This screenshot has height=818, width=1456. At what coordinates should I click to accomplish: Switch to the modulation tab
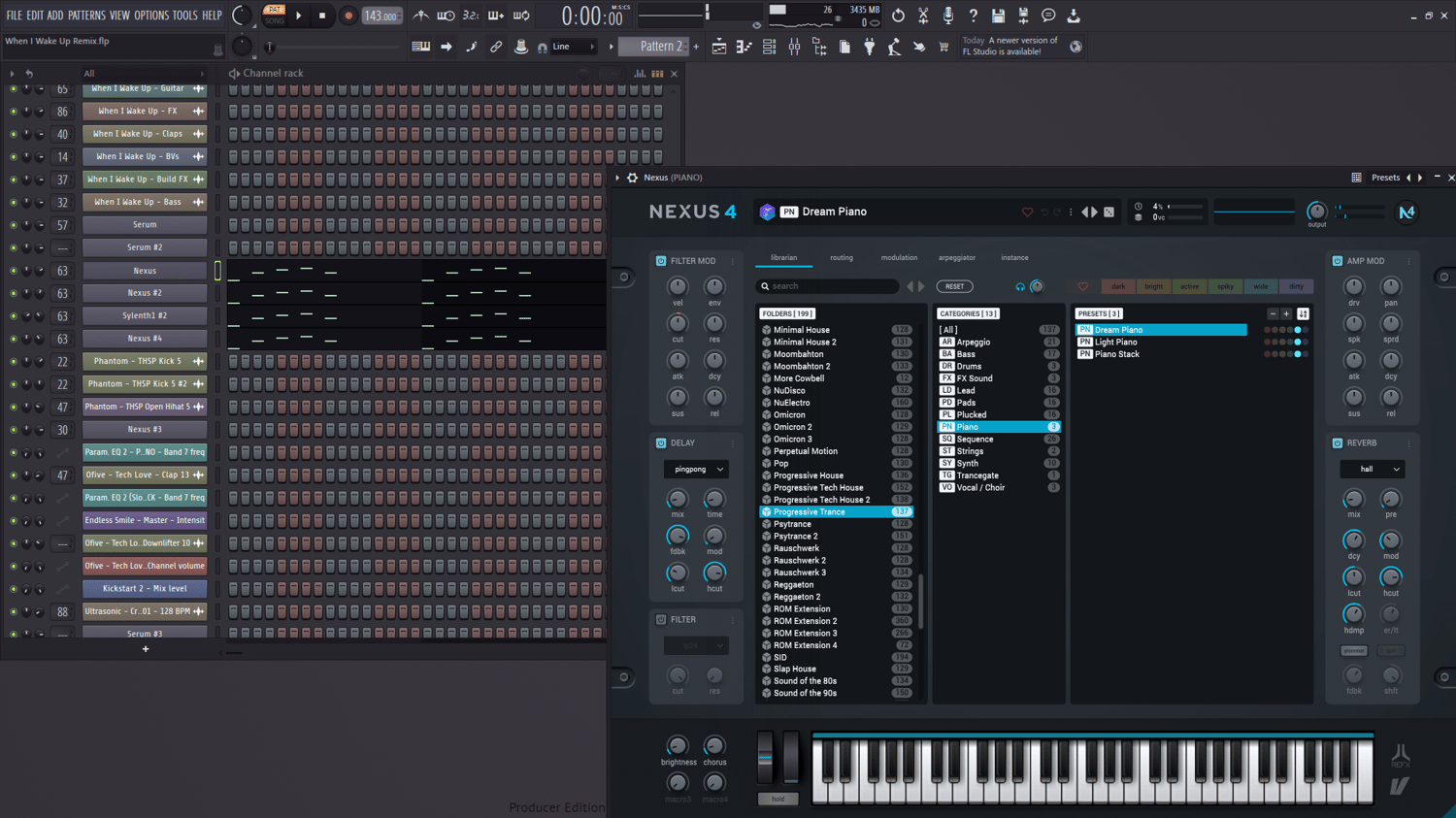[899, 258]
